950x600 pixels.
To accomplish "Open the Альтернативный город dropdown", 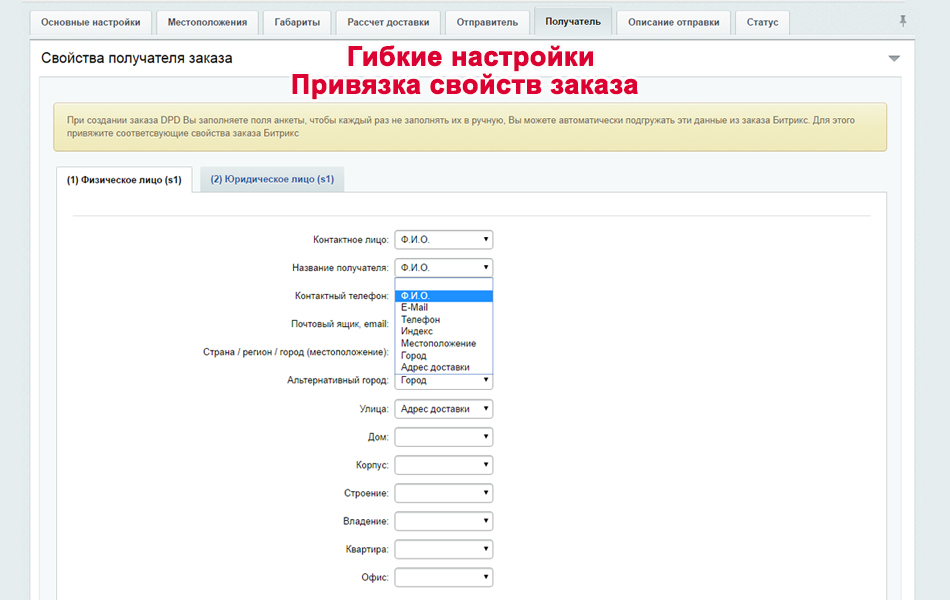I will click(x=443, y=380).
